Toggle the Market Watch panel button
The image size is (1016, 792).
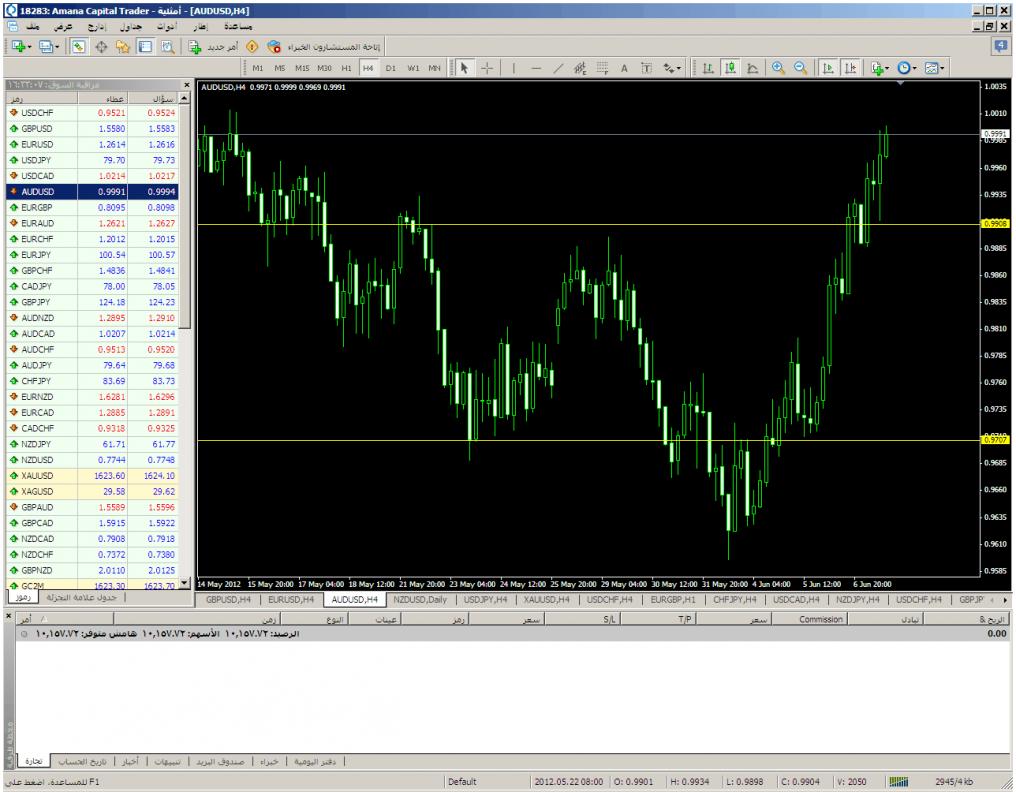pyautogui.click(x=79, y=47)
